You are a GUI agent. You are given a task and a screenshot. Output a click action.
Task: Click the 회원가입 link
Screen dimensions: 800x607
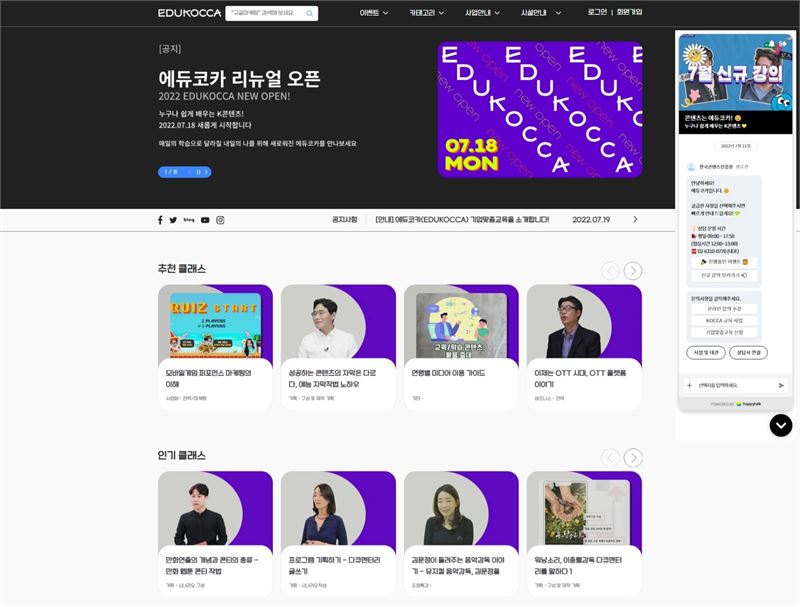(629, 13)
